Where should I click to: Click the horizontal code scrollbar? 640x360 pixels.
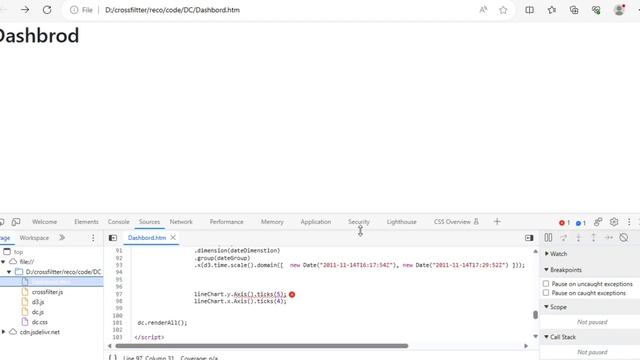coord(262,346)
